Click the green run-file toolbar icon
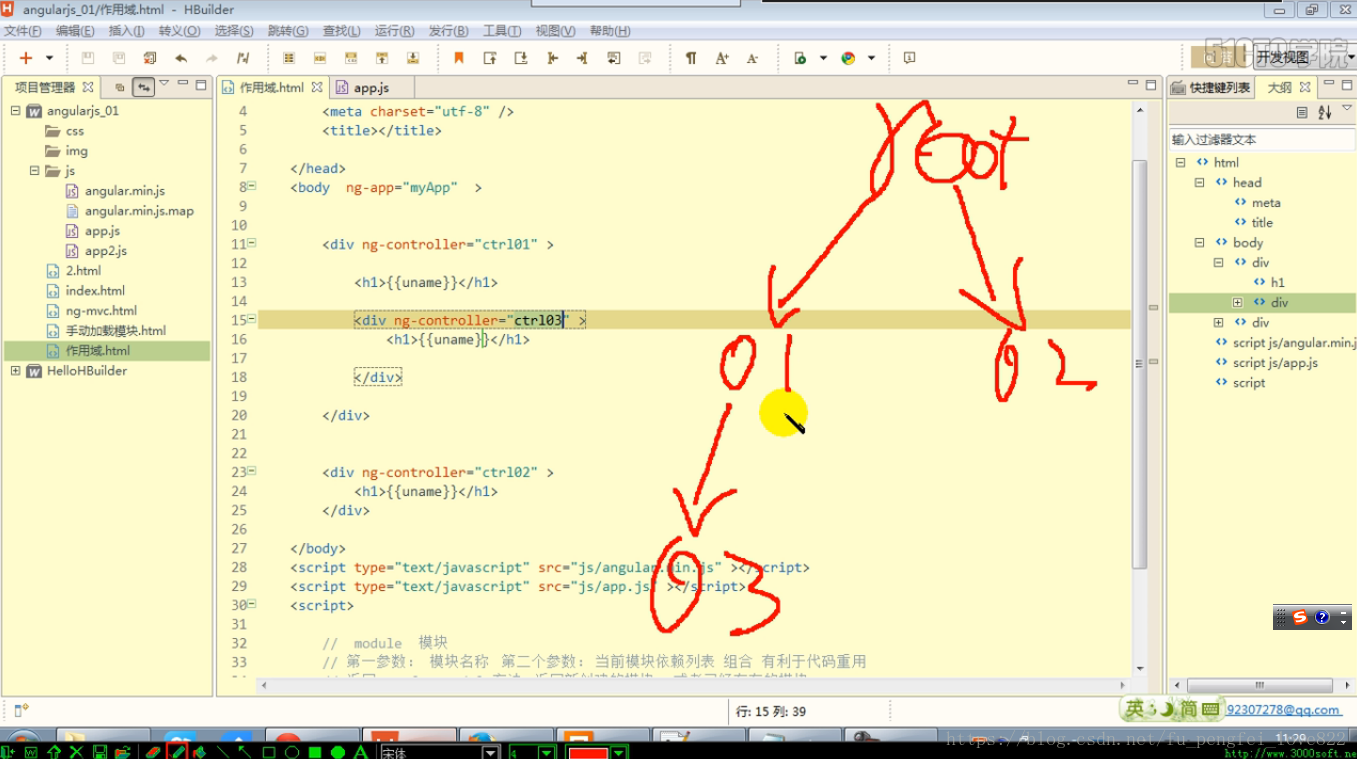The image size is (1357, 759). pos(800,58)
